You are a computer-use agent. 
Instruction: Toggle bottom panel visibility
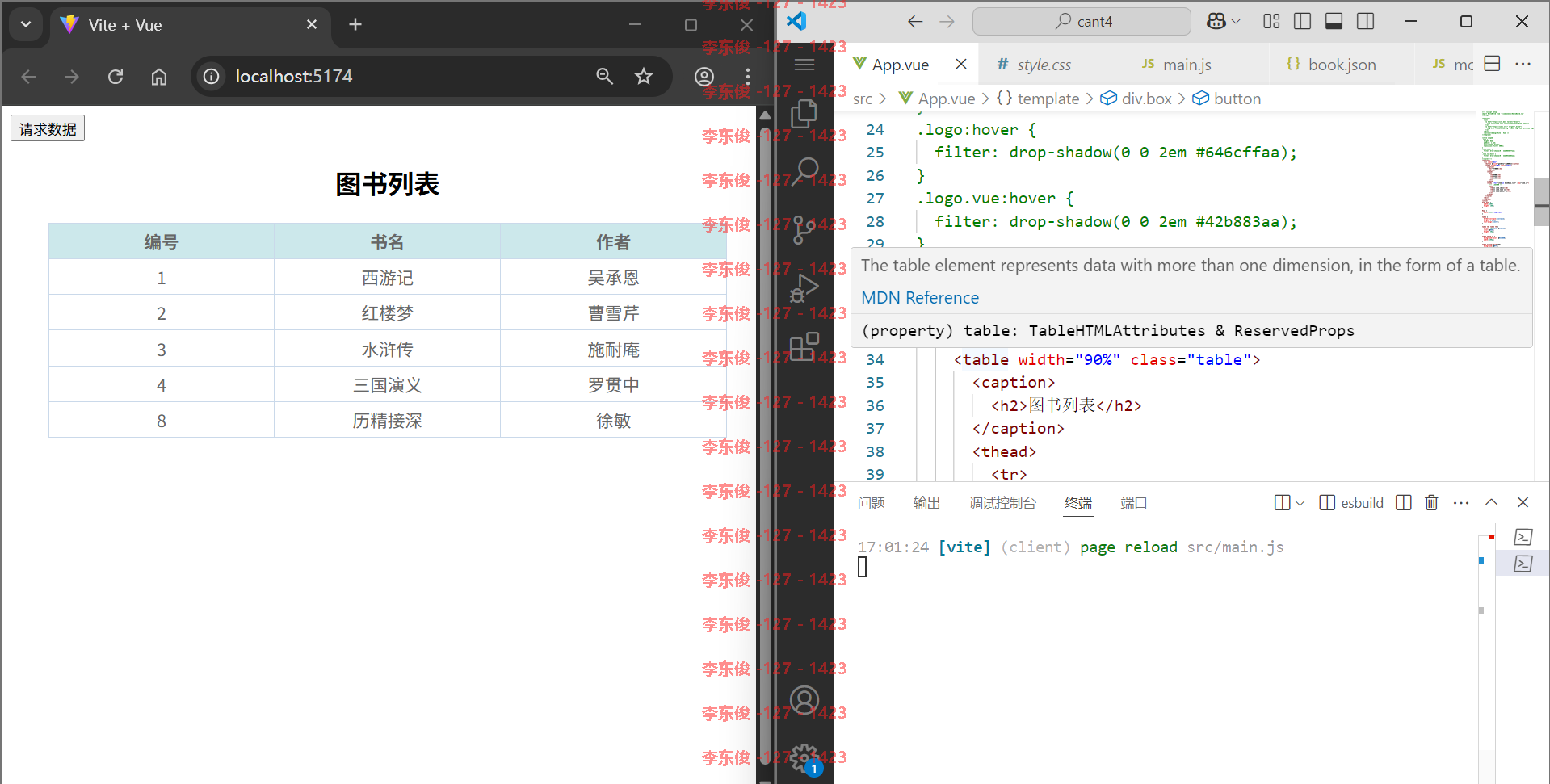(x=1334, y=22)
